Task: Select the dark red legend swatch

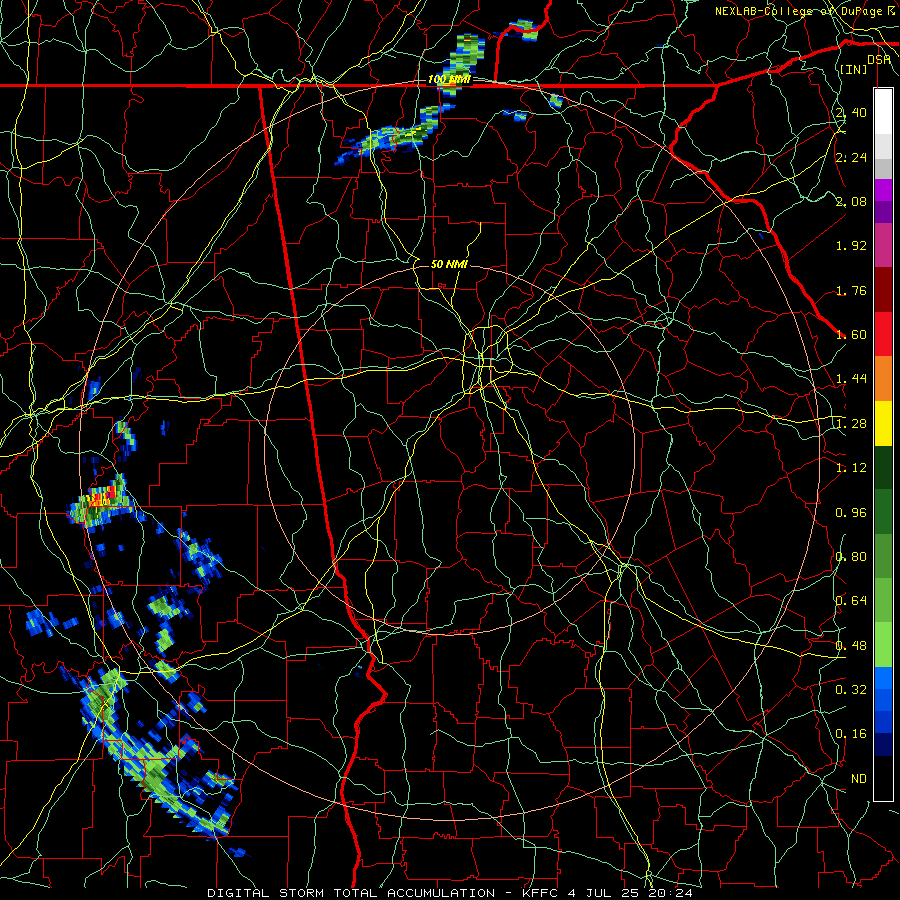Action: (883, 290)
